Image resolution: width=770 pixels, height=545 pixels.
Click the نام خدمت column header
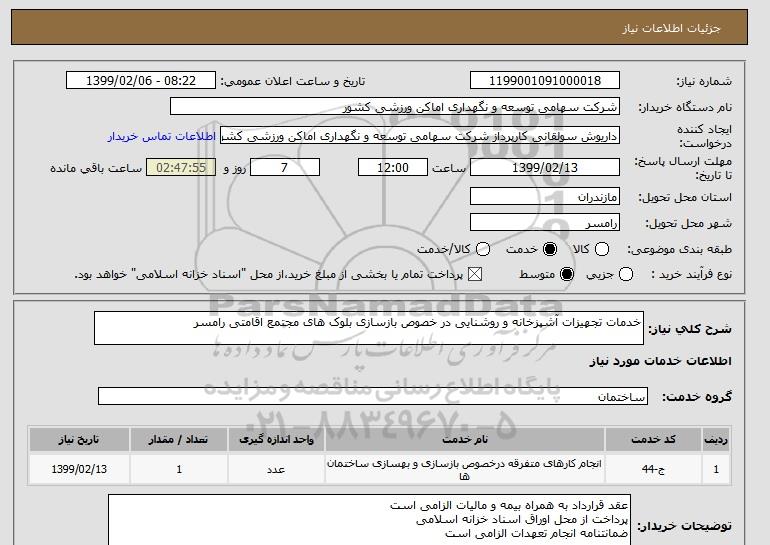(465, 439)
